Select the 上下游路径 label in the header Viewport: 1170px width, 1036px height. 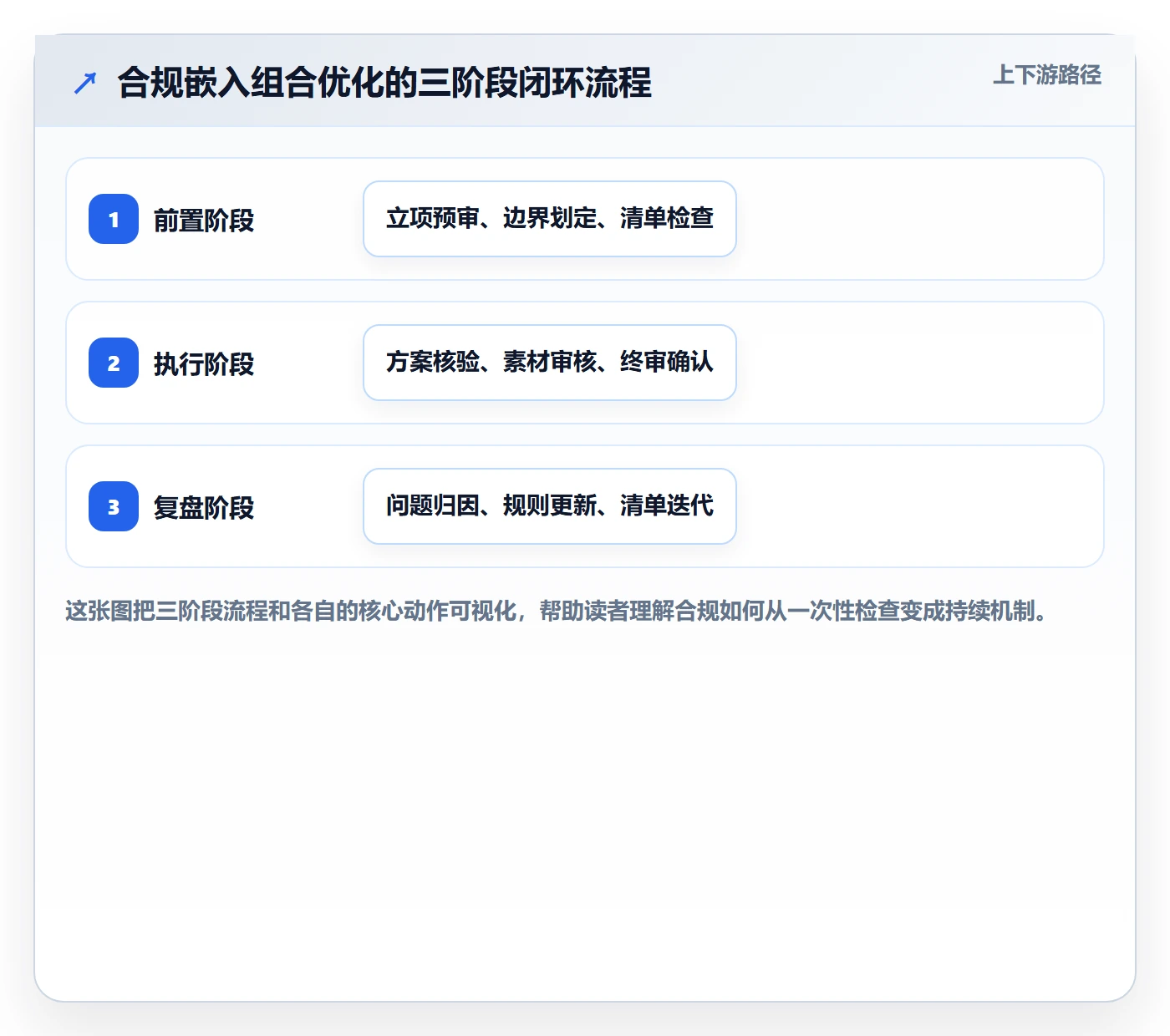point(1047,75)
